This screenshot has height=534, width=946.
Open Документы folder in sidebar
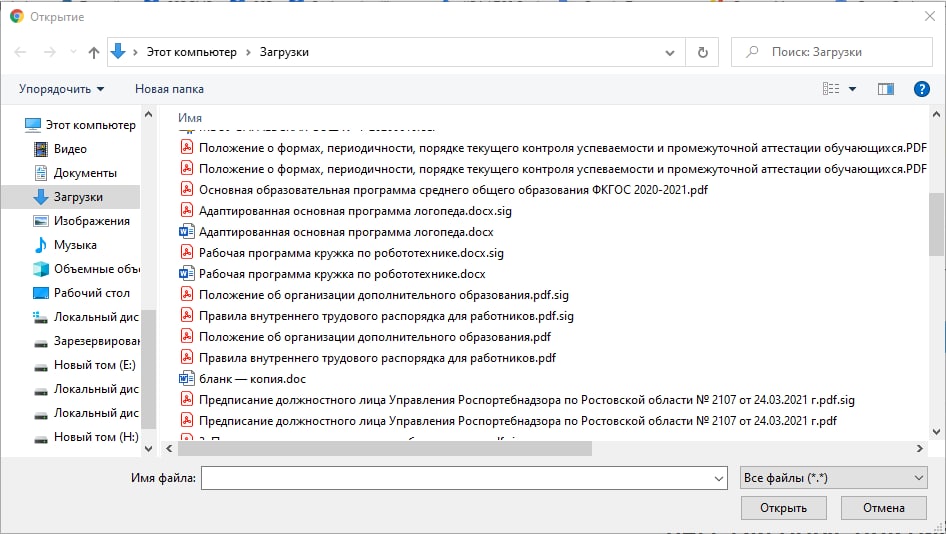point(75,173)
